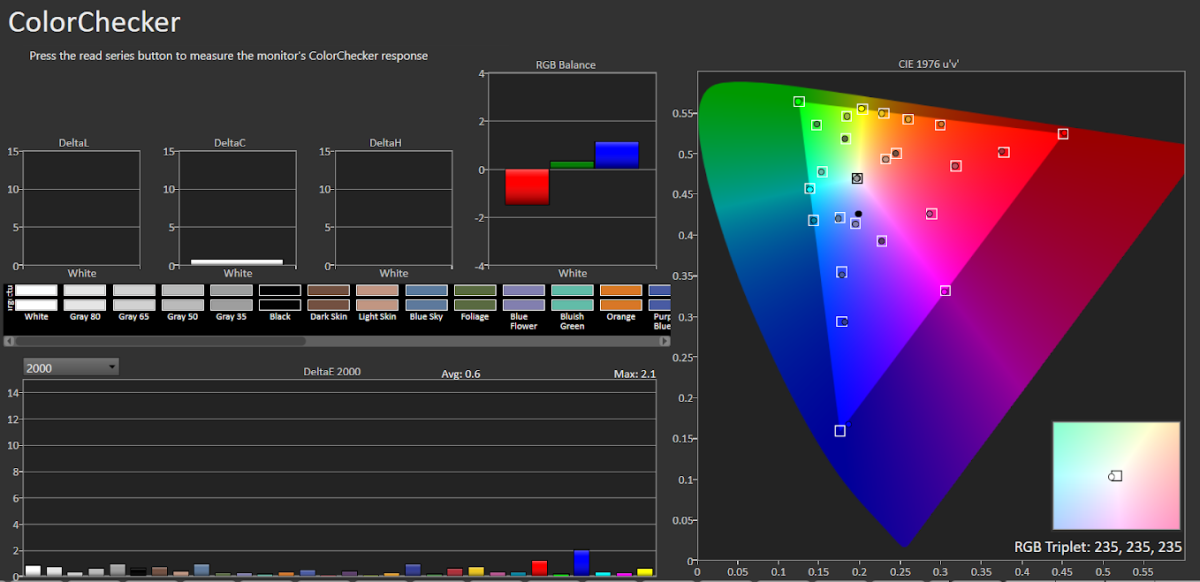Click the green primary target on CIE chart
The height and width of the screenshot is (582, 1200).
coord(799,102)
